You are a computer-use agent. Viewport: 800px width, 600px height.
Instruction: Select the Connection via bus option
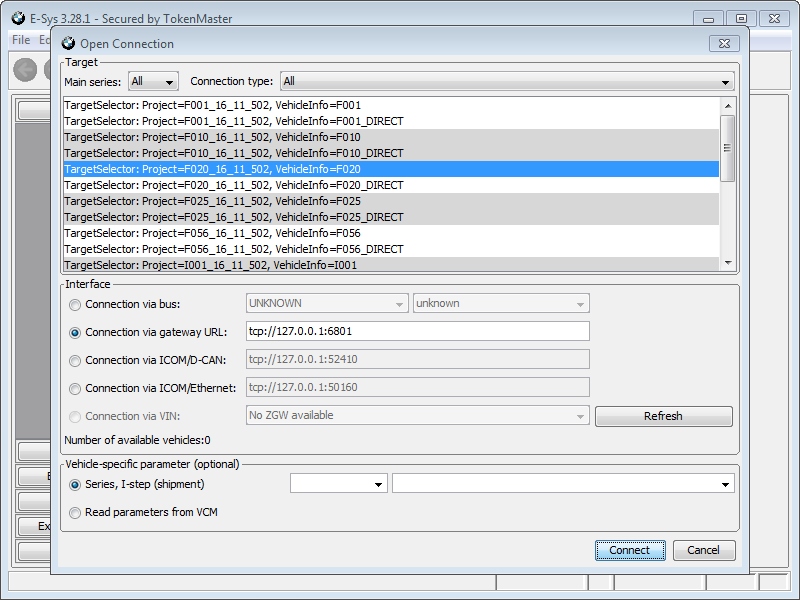tap(75, 305)
